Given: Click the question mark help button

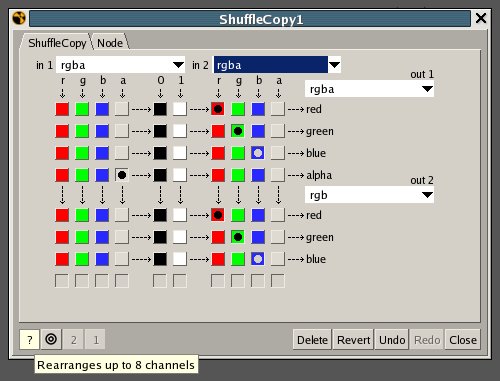Looking at the screenshot, I should [x=30, y=339].
